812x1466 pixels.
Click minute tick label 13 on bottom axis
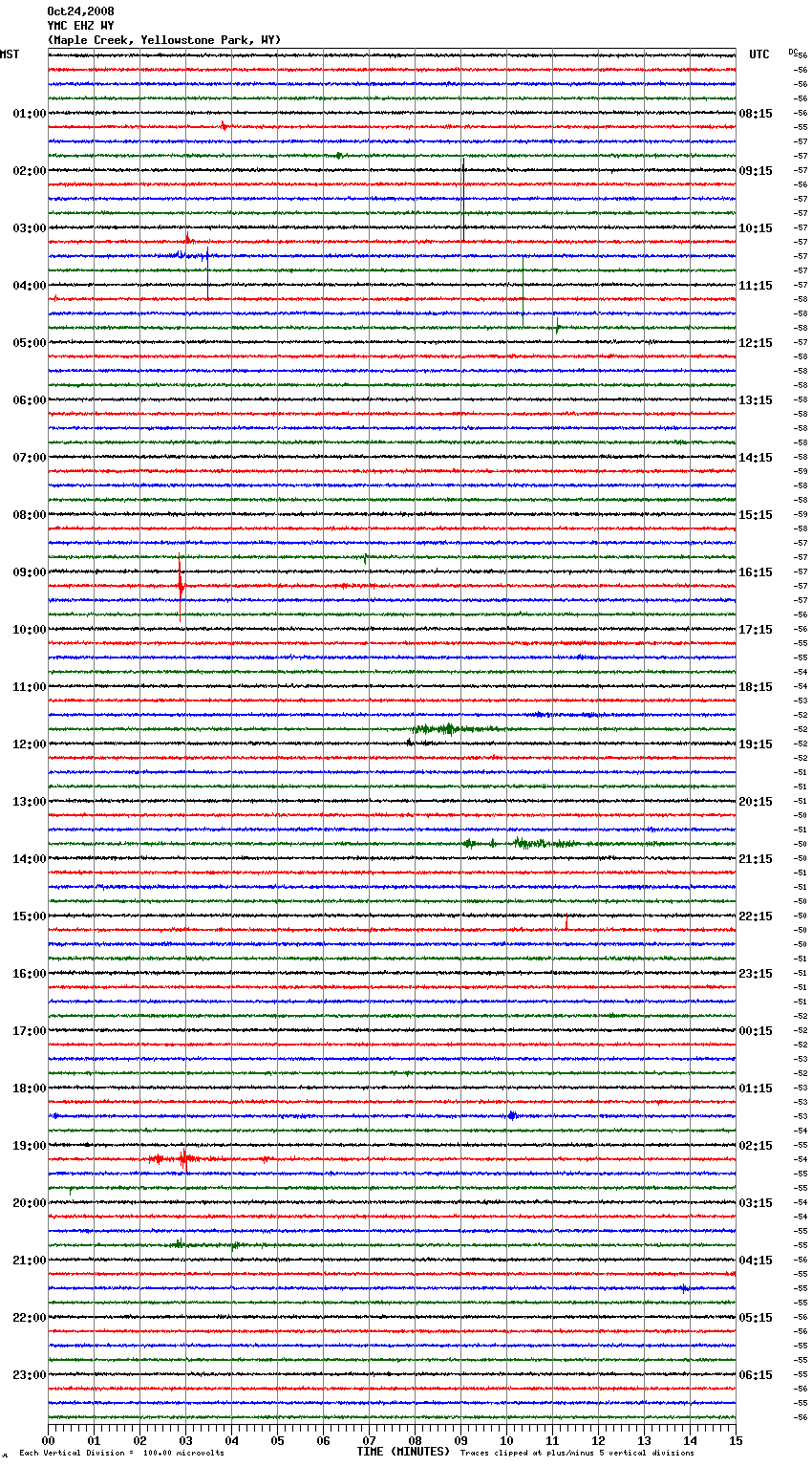[x=644, y=1440]
